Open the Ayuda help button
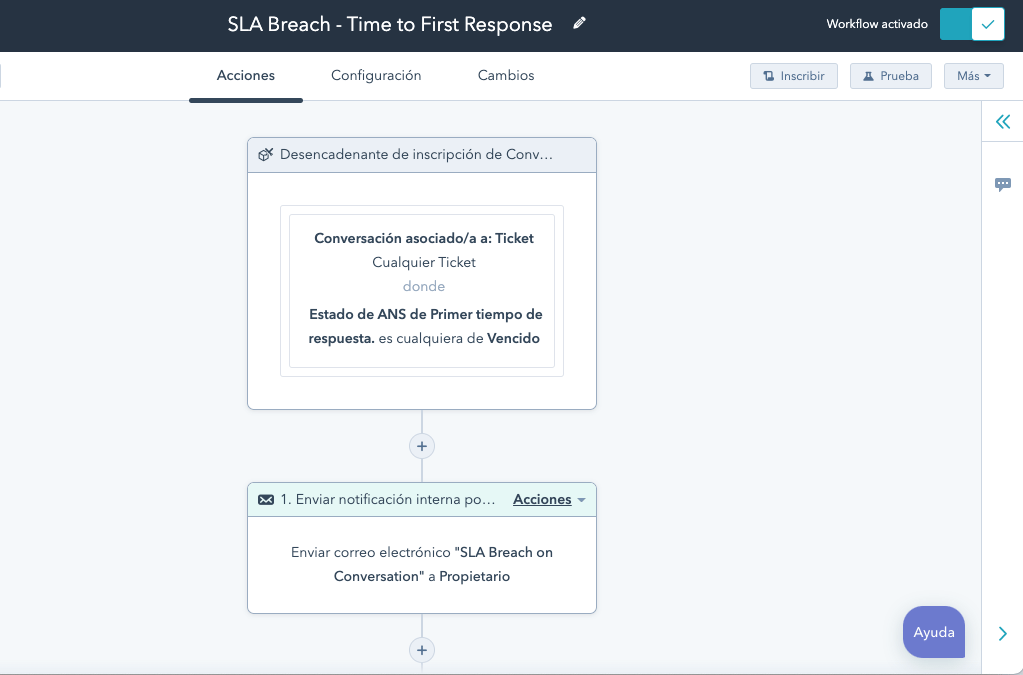 point(934,632)
